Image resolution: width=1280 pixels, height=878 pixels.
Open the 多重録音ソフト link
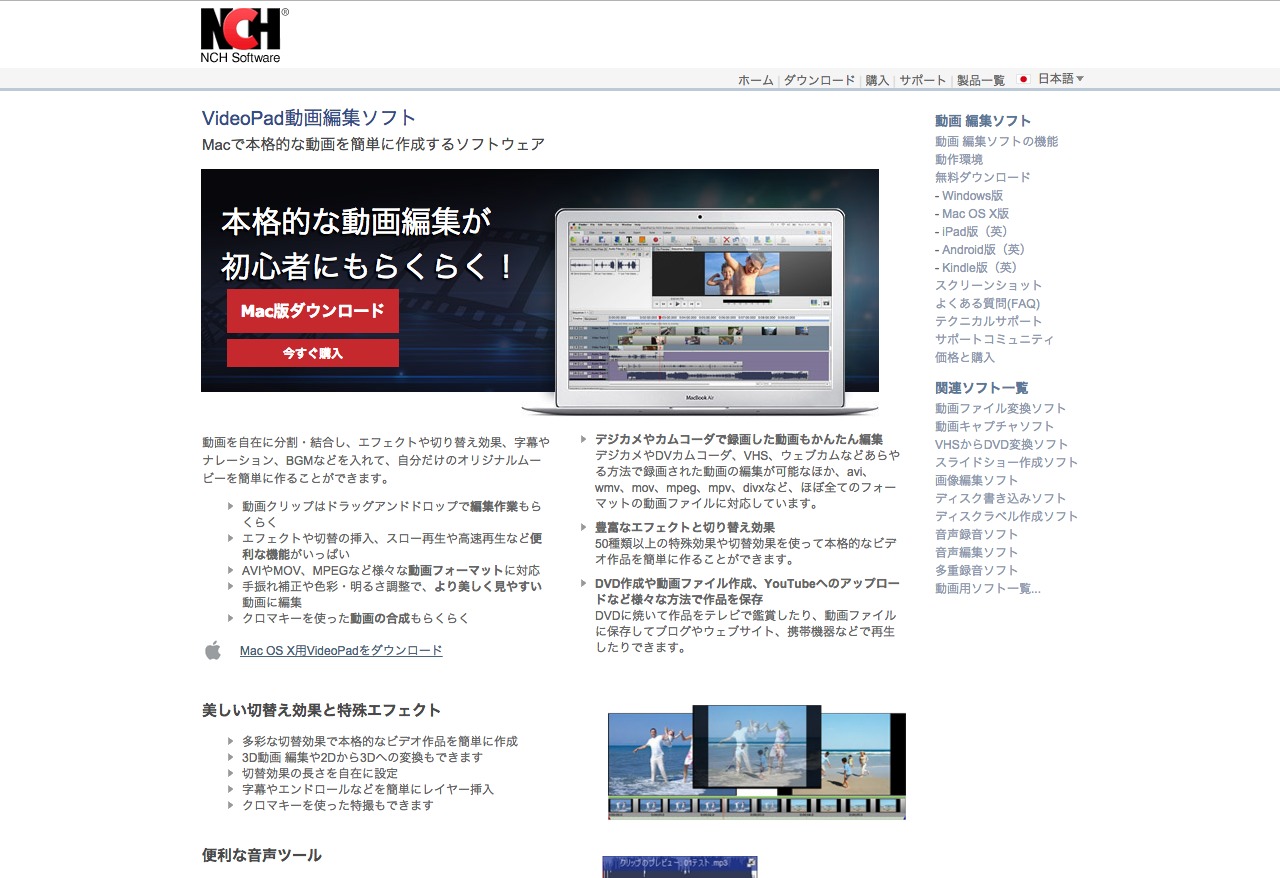click(x=976, y=571)
